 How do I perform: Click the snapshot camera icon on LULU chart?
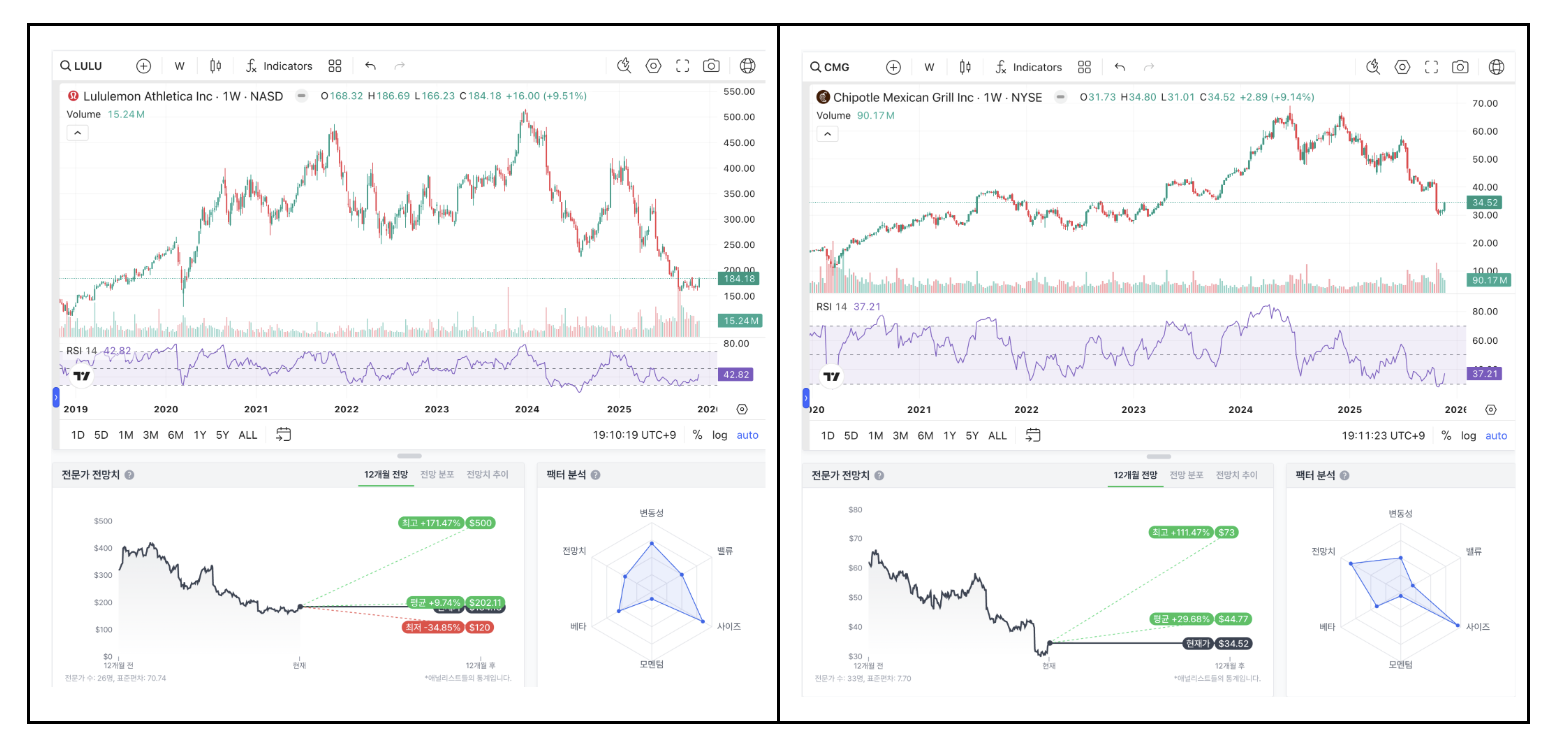tap(711, 66)
